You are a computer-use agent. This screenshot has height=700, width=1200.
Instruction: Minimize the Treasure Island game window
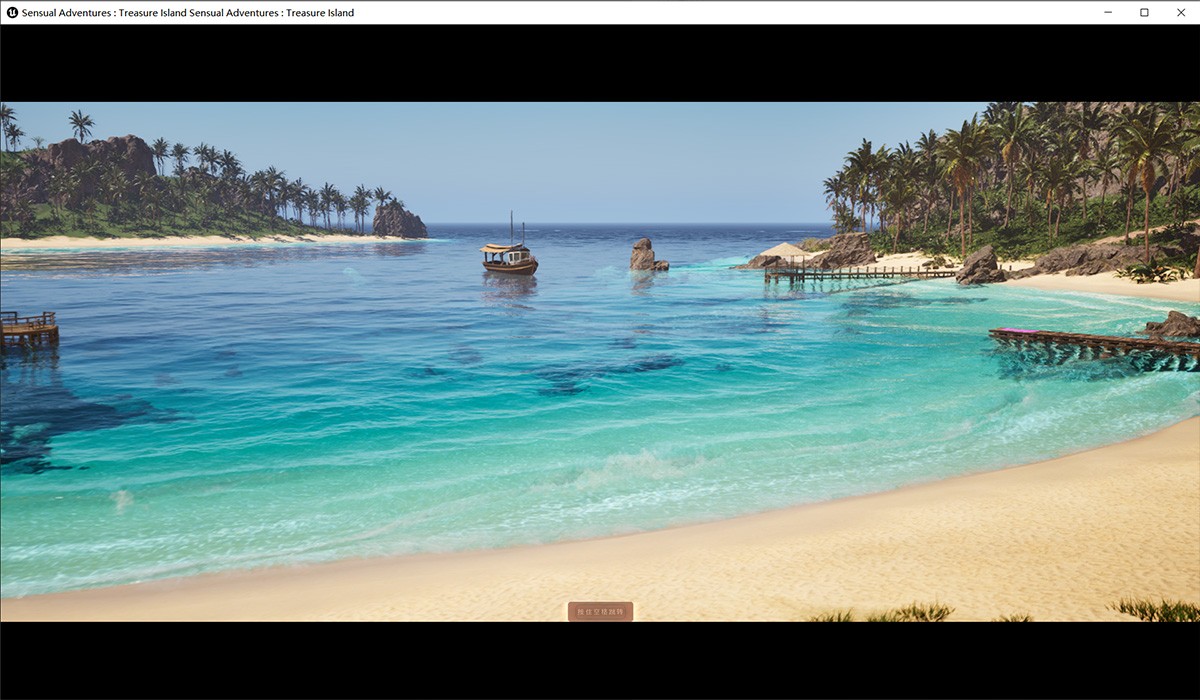(1108, 12)
